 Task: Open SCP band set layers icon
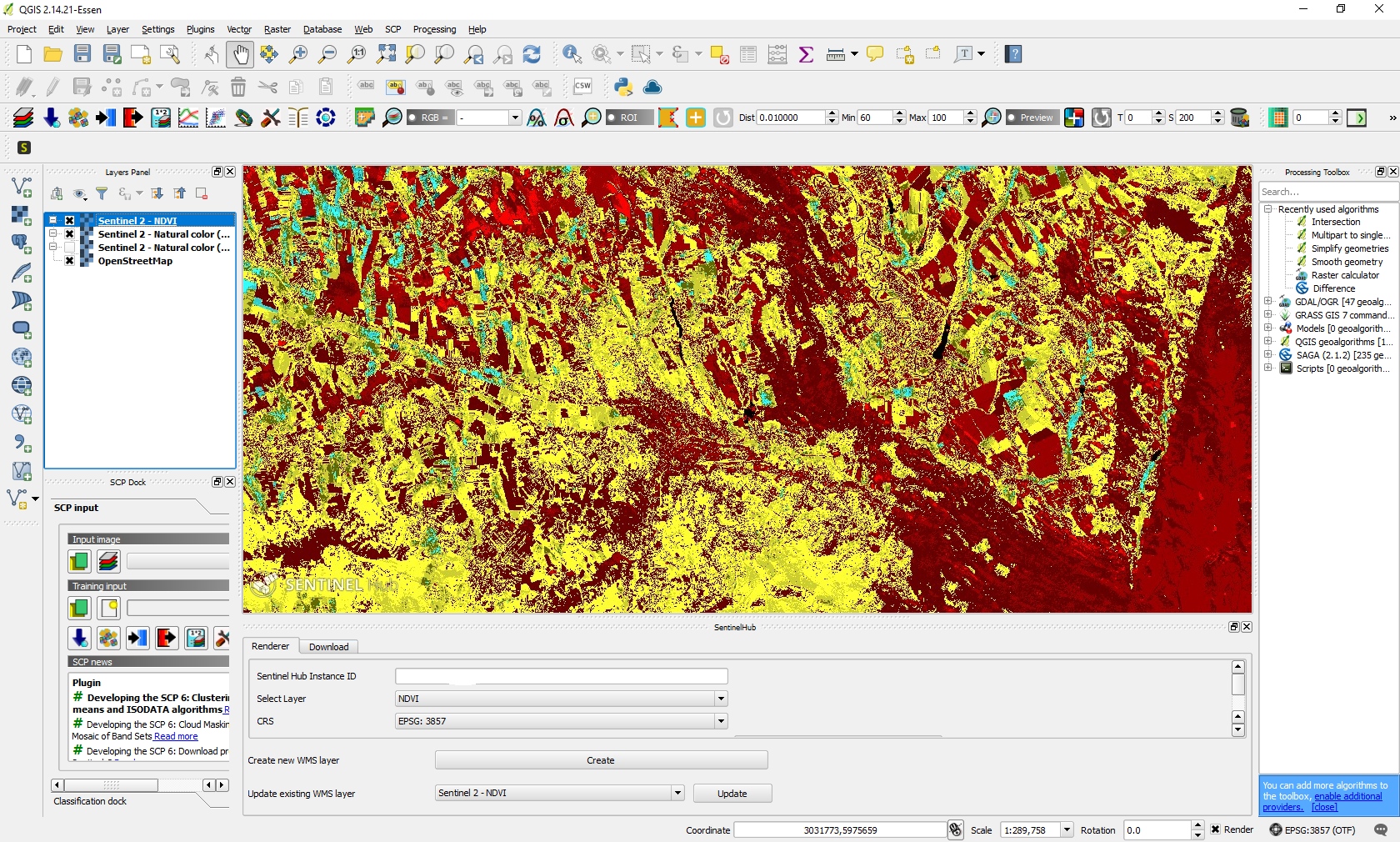point(23,118)
